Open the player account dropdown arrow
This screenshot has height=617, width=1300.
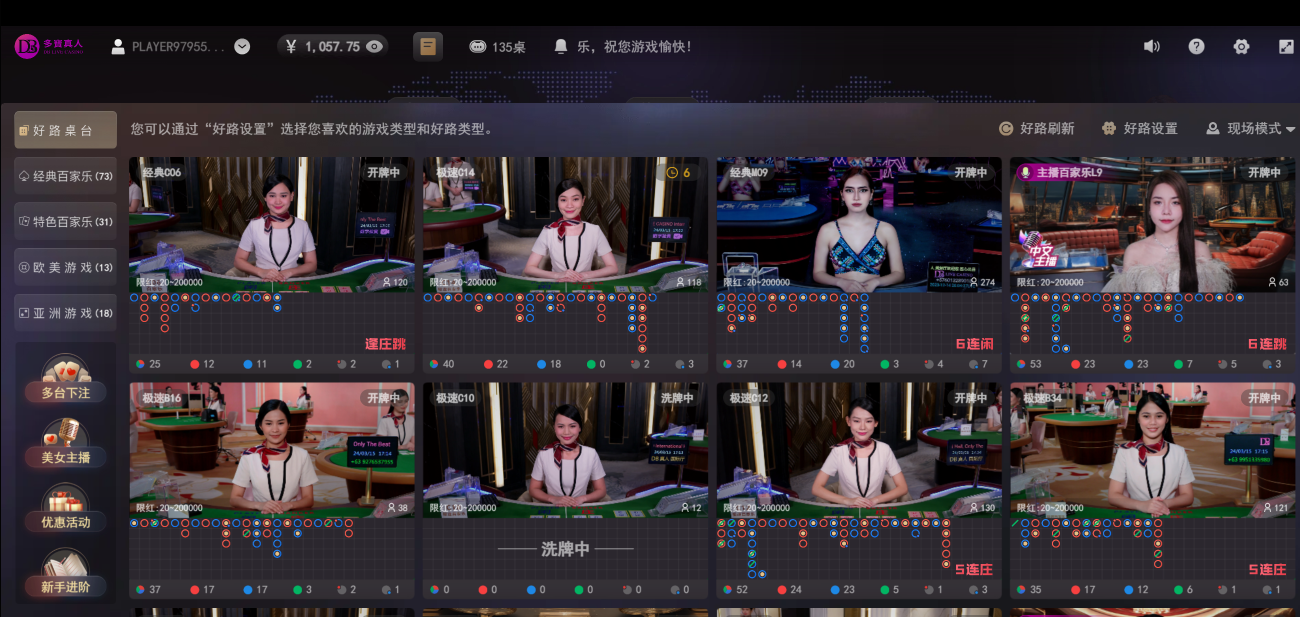pos(242,46)
